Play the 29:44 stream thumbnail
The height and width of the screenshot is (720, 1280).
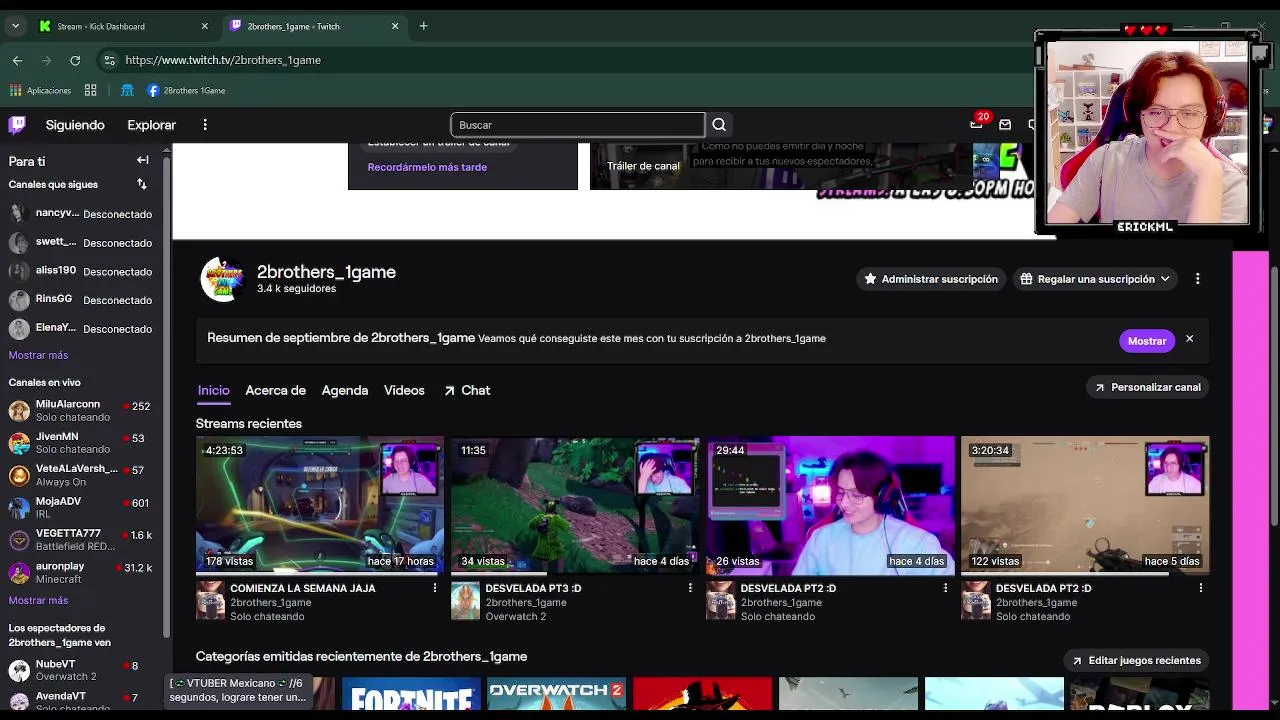[x=830, y=505]
